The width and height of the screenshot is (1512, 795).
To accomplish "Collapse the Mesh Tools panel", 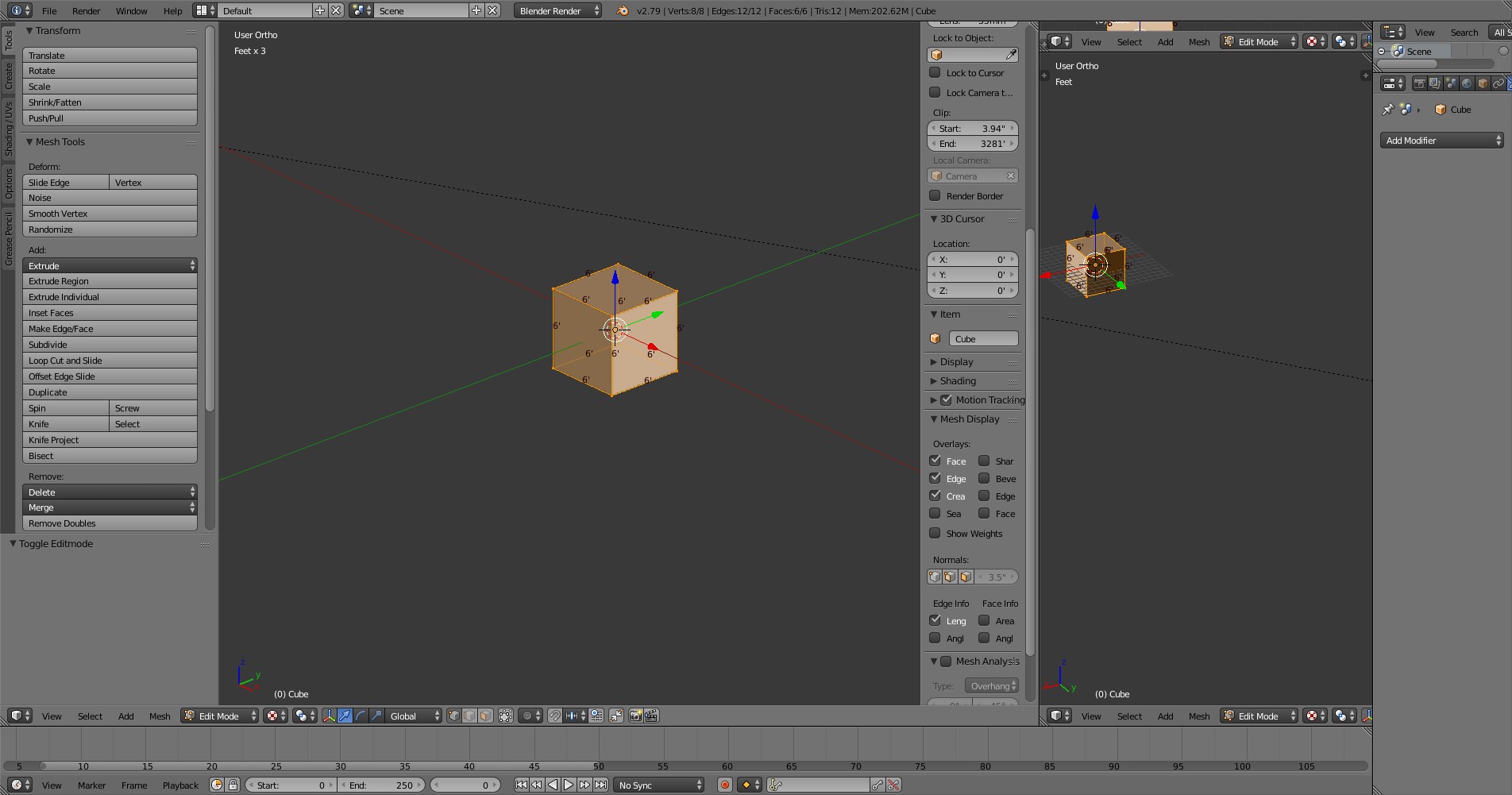I will (x=29, y=141).
